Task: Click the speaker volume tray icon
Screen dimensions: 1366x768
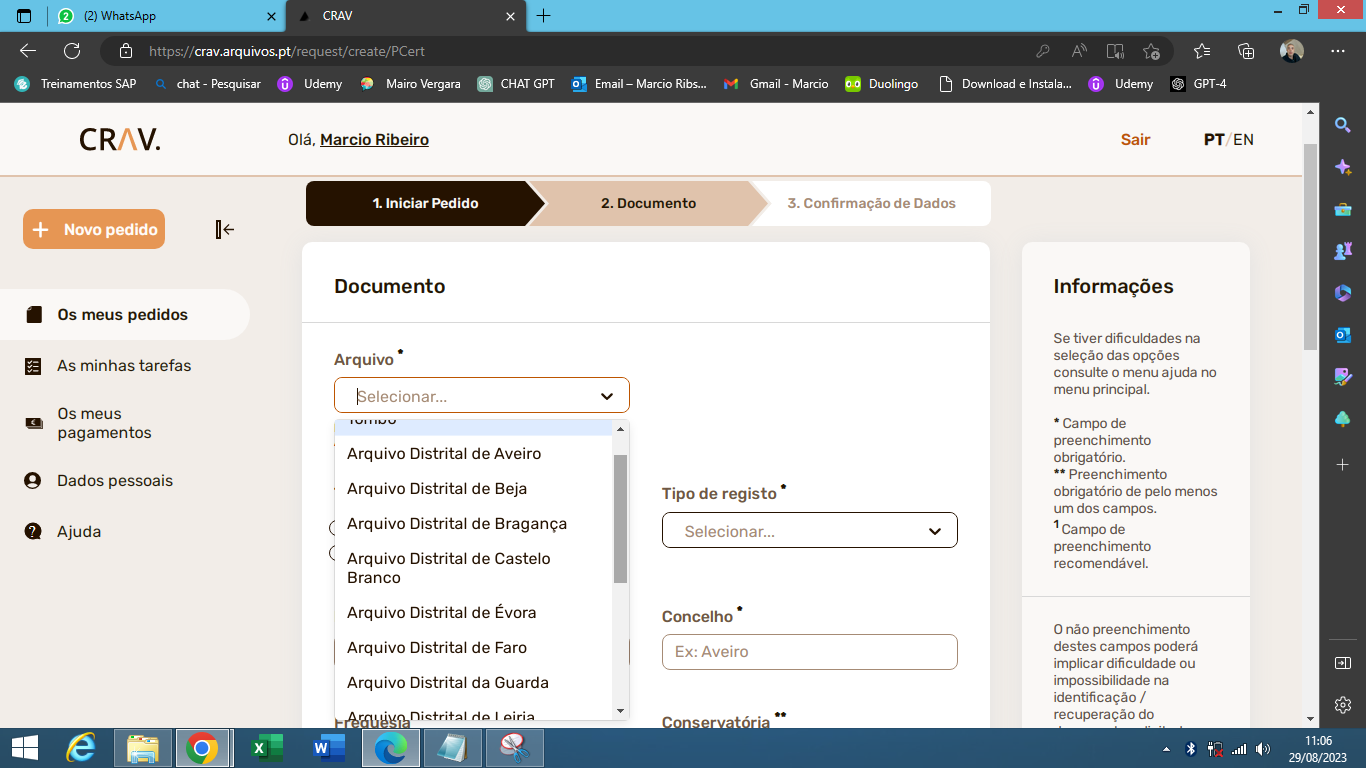Action: pyautogui.click(x=1263, y=748)
